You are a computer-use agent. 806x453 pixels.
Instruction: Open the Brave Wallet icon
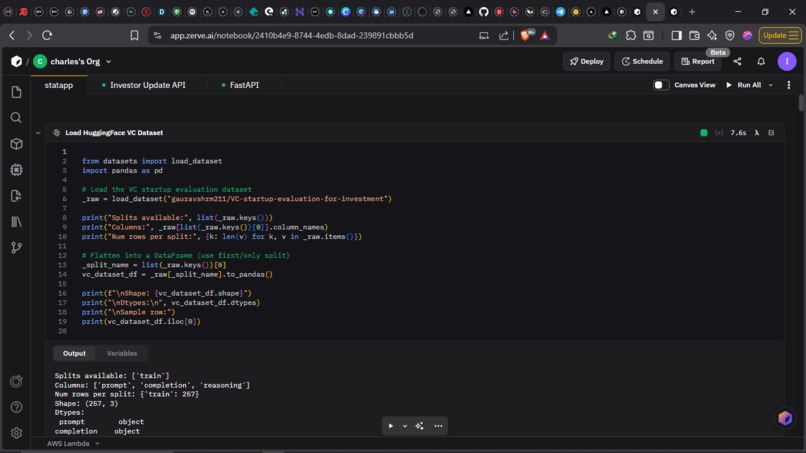(x=694, y=35)
